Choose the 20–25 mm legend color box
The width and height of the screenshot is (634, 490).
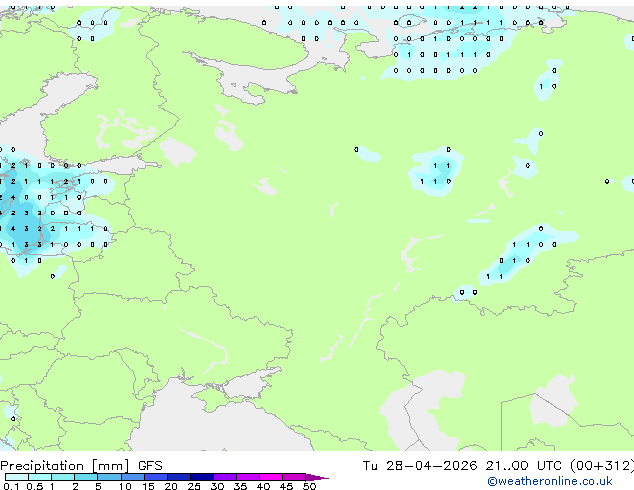[x=179, y=477]
